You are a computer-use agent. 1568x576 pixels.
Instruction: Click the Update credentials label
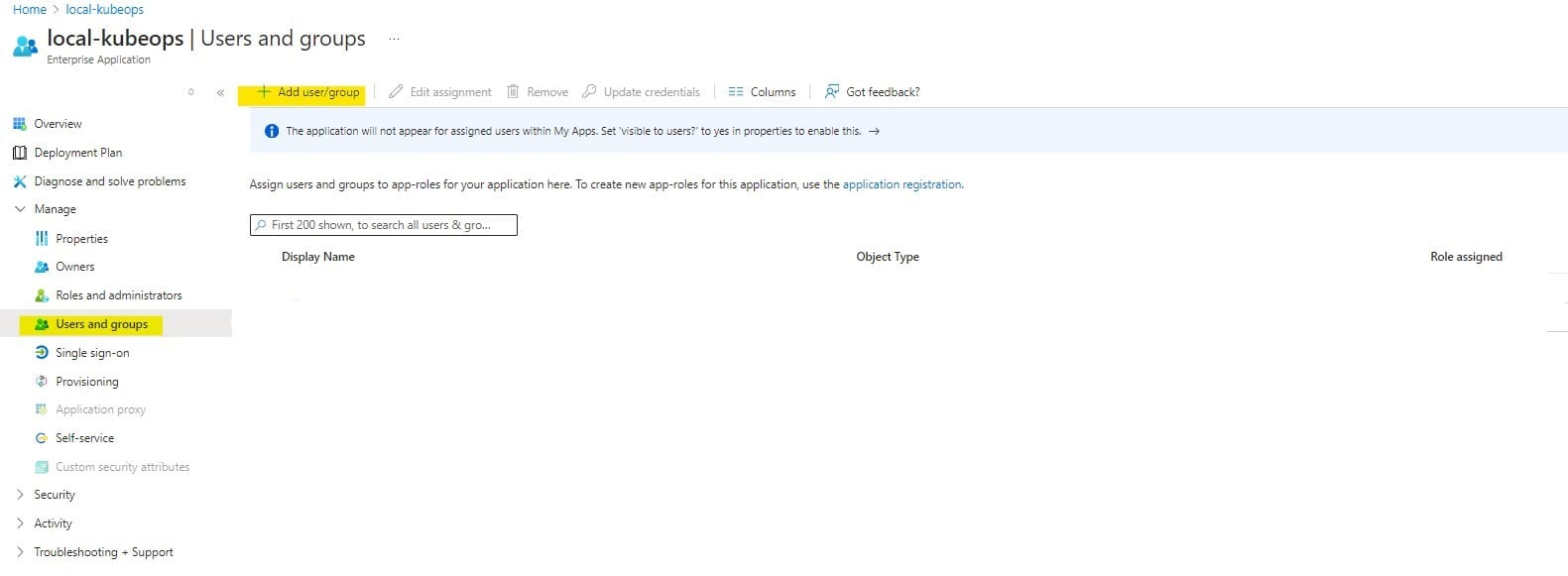(652, 92)
